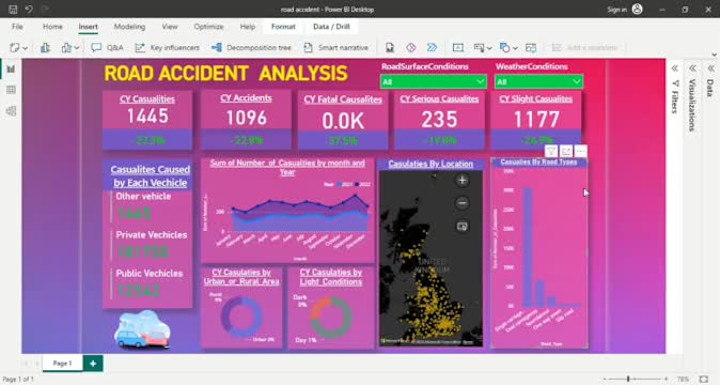Screen dimensions: 720x385
Task: Open WeatherConditions slicer dropdown
Action: pos(539,82)
